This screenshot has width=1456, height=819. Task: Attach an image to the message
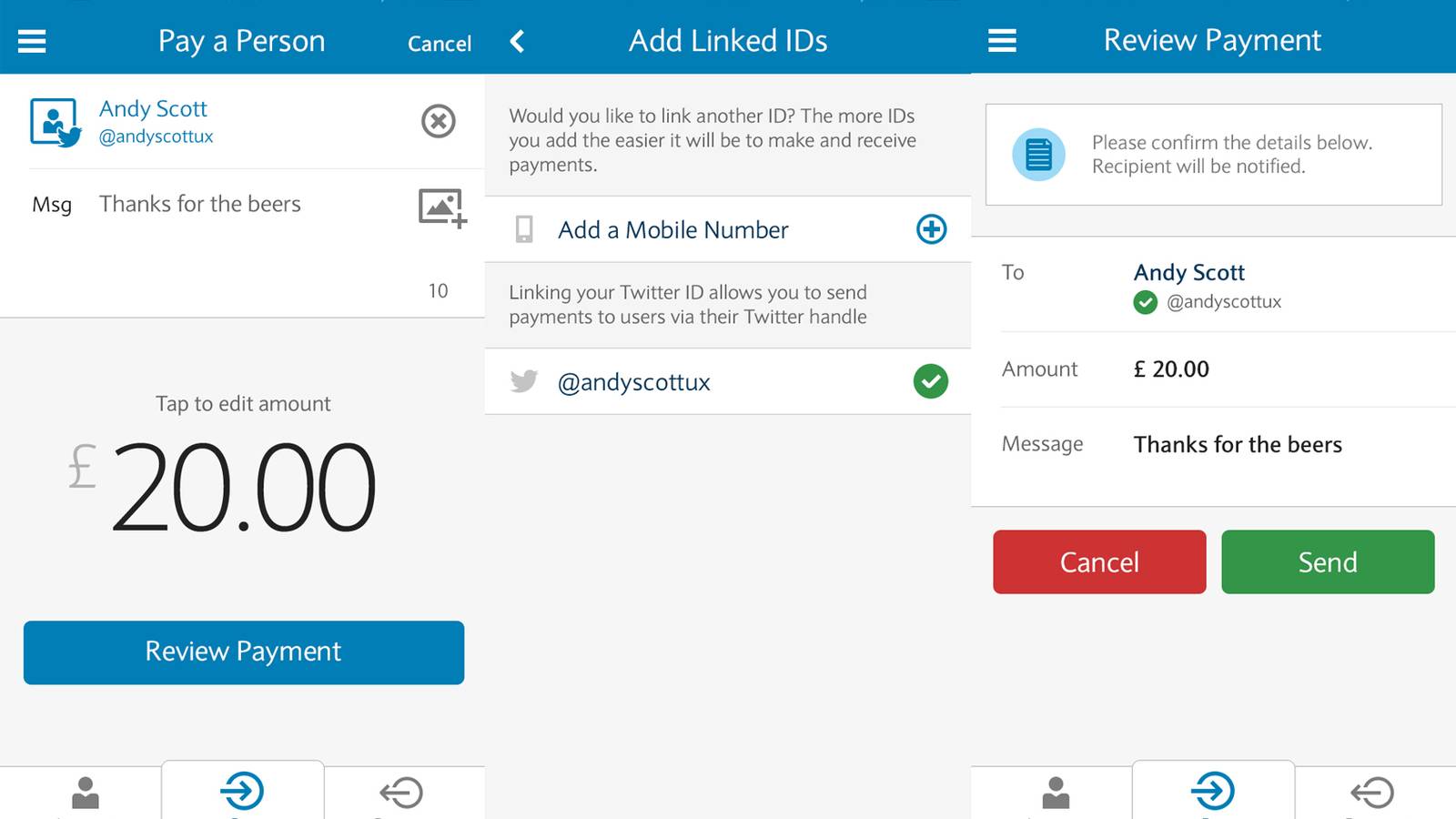[x=442, y=208]
